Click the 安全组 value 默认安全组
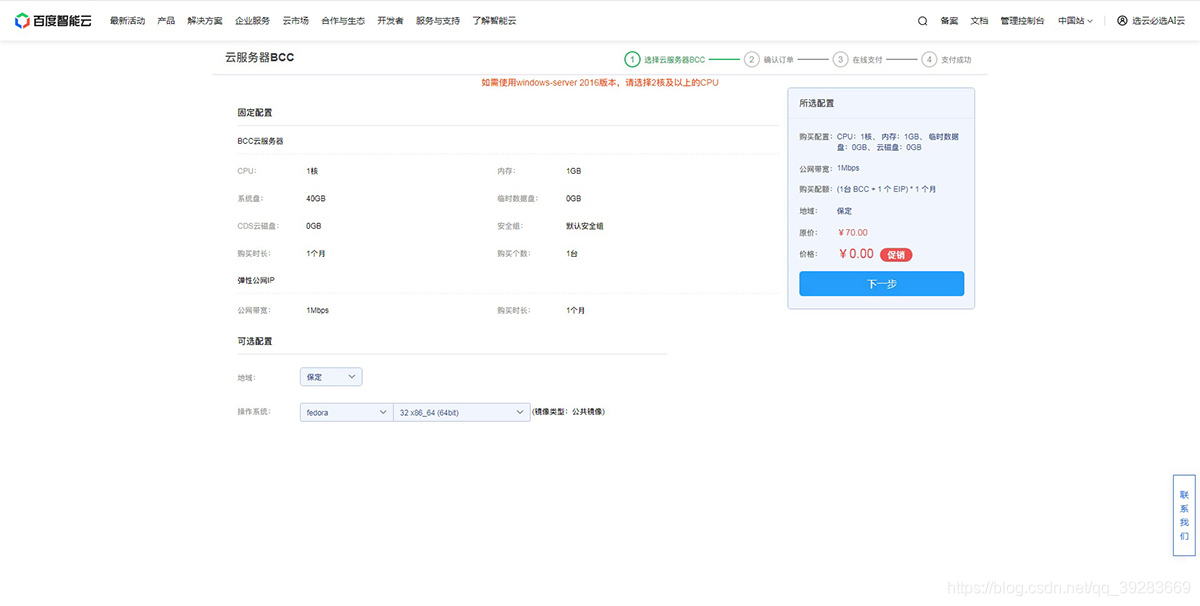The image size is (1200, 606). pyautogui.click(x=585, y=226)
